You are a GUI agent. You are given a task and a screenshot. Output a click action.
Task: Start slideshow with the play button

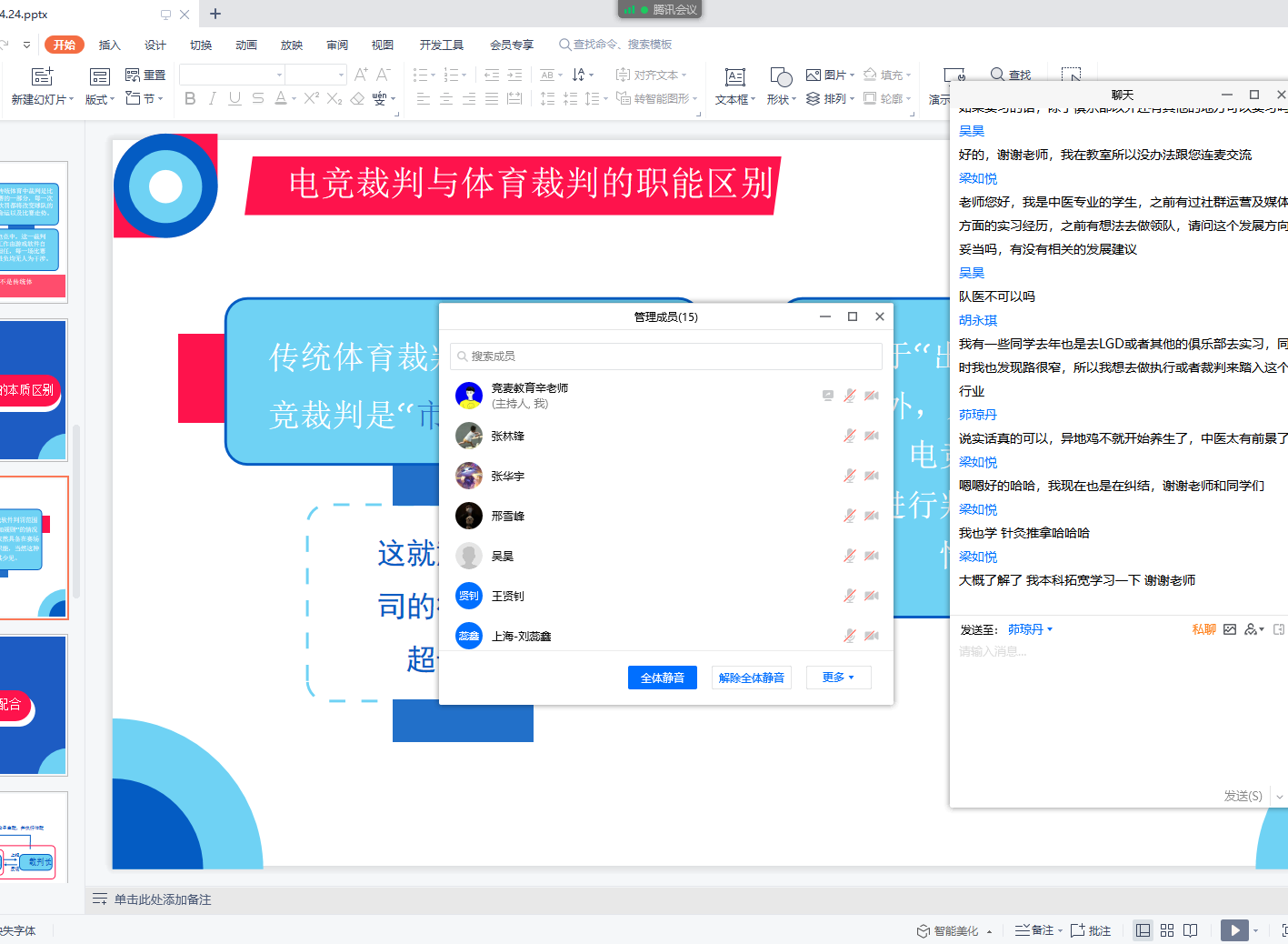(1233, 929)
